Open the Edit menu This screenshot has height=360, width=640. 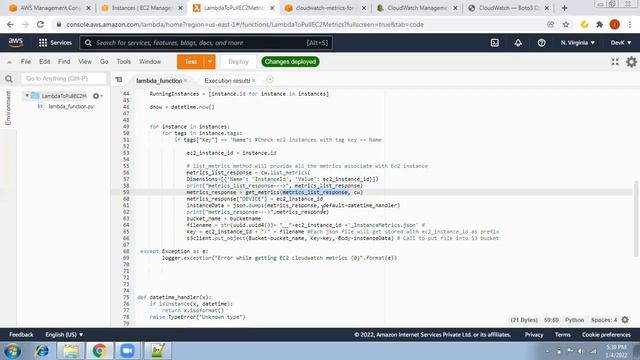44,62
